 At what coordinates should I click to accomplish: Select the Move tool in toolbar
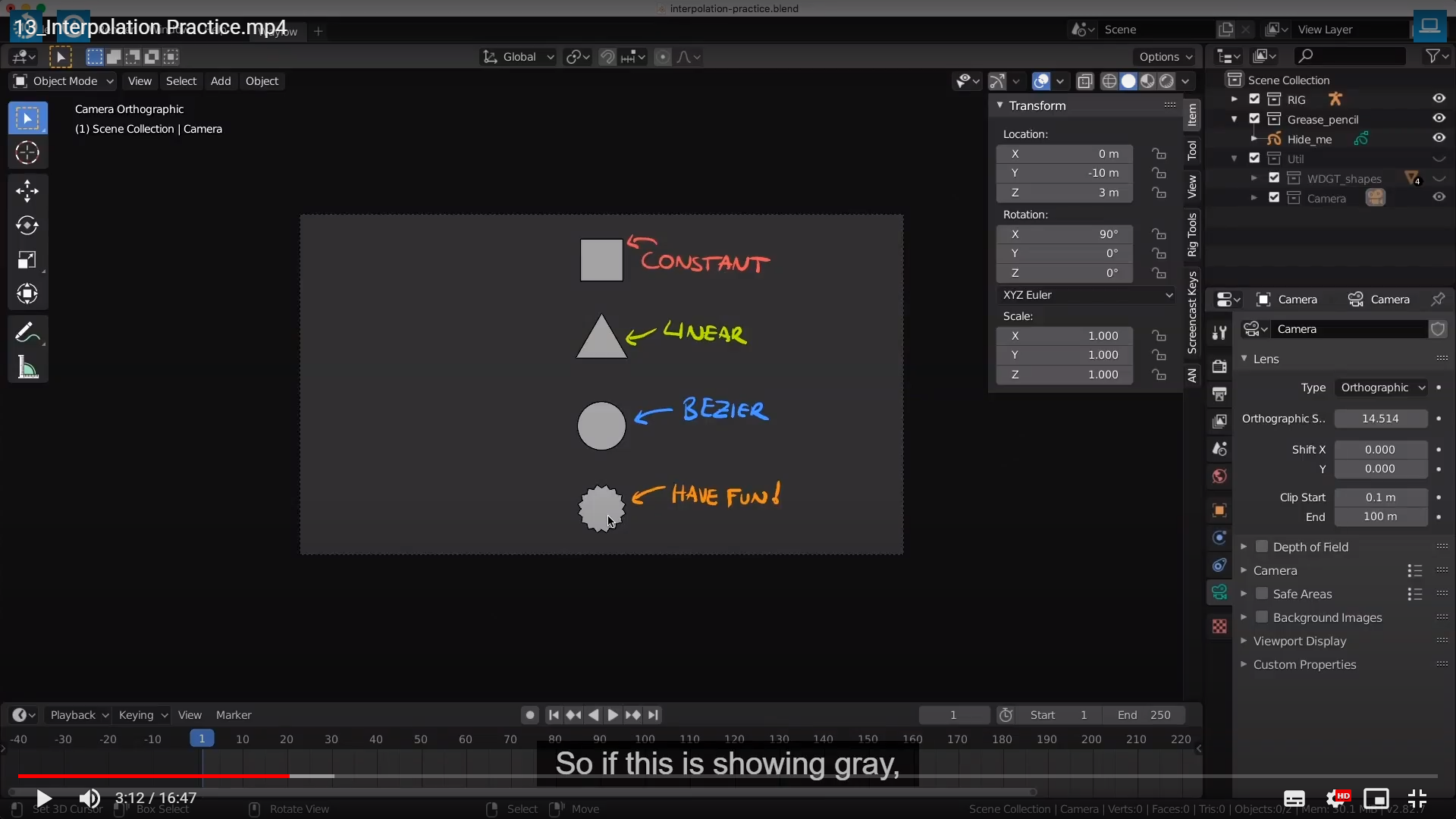tap(27, 190)
